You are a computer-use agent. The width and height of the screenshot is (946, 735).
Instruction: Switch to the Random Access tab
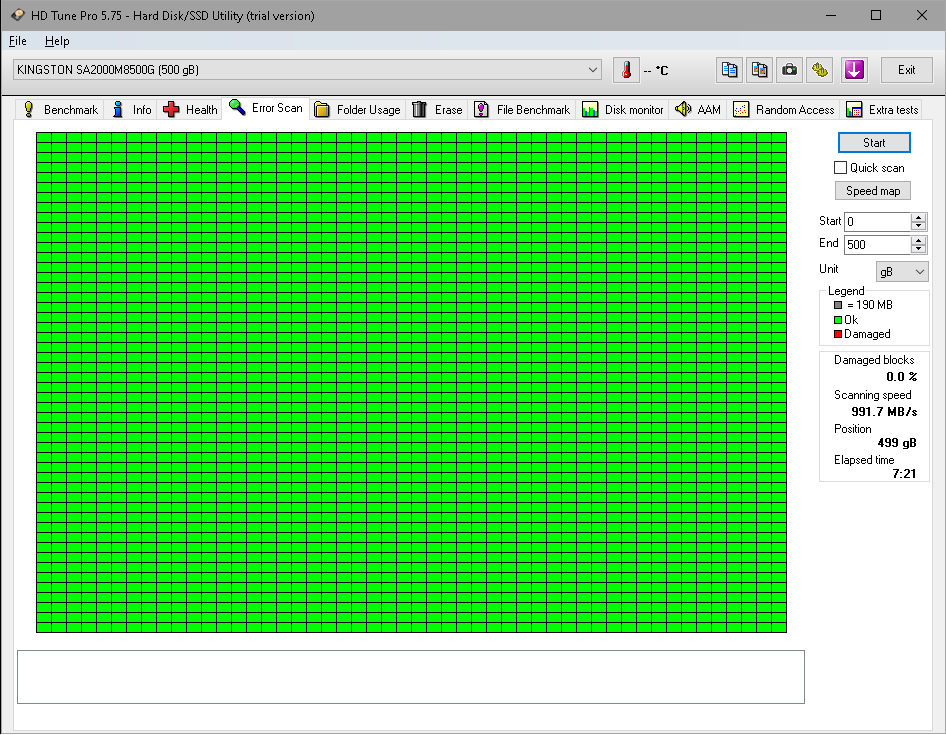click(784, 109)
